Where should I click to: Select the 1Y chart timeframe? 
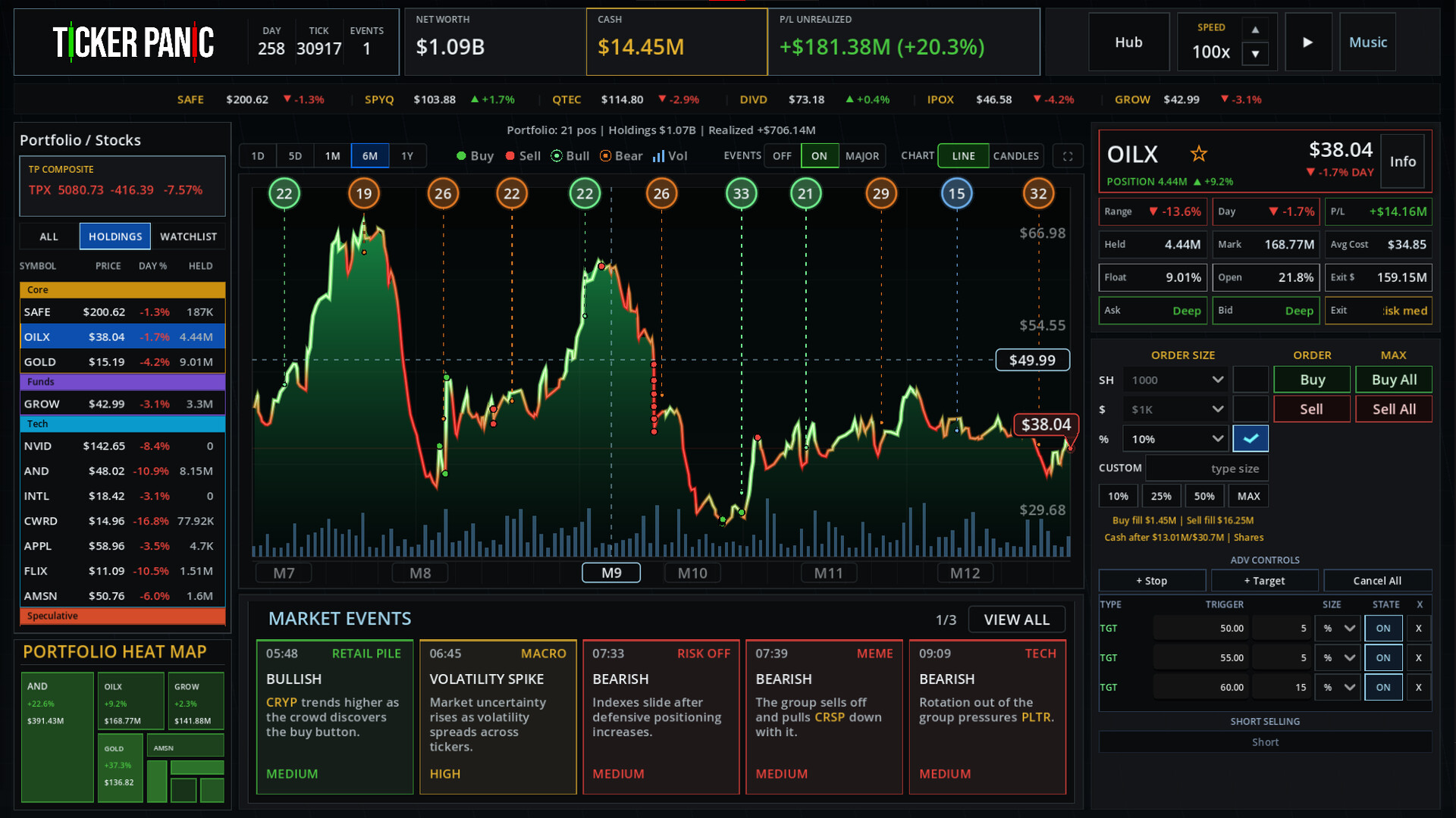pos(407,156)
